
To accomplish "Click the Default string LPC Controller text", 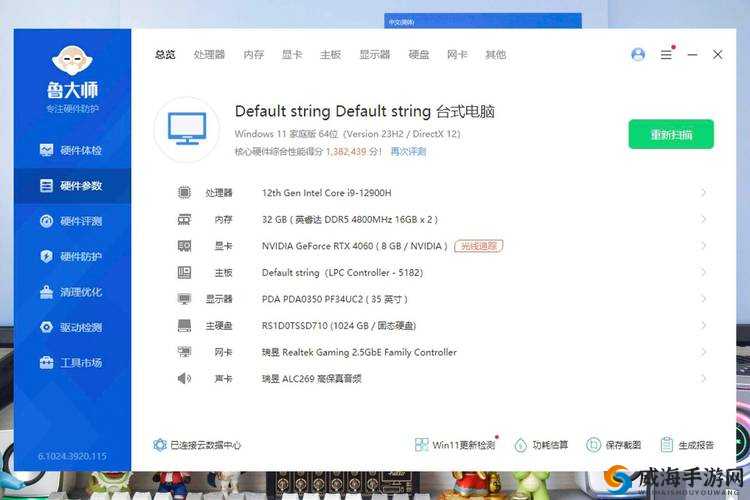I will pos(342,272).
